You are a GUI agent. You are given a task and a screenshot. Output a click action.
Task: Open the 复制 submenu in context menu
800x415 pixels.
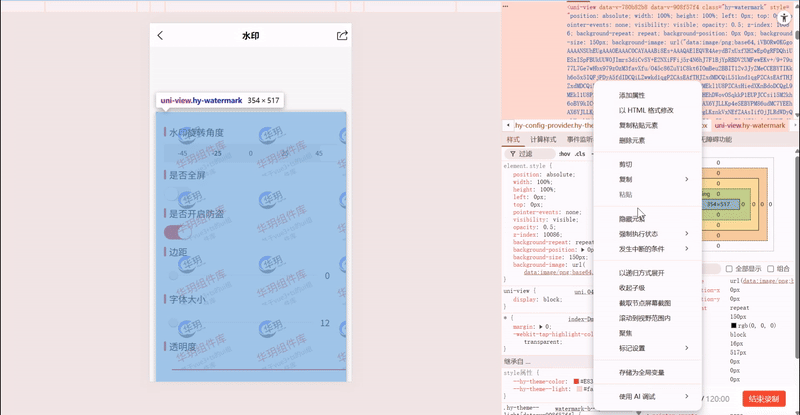click(648, 179)
